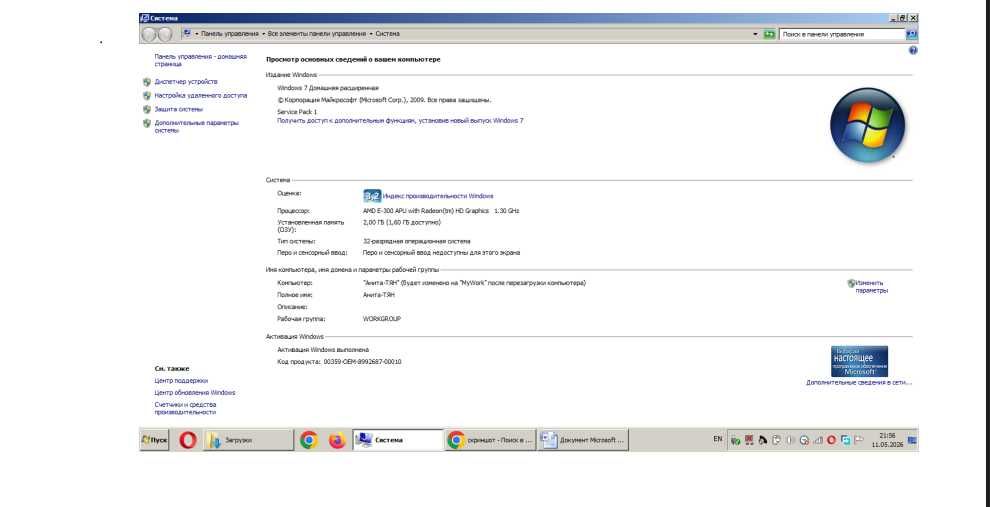The image size is (990, 507).
Task: Click Активация Windows выполнена text
Action: point(323,350)
